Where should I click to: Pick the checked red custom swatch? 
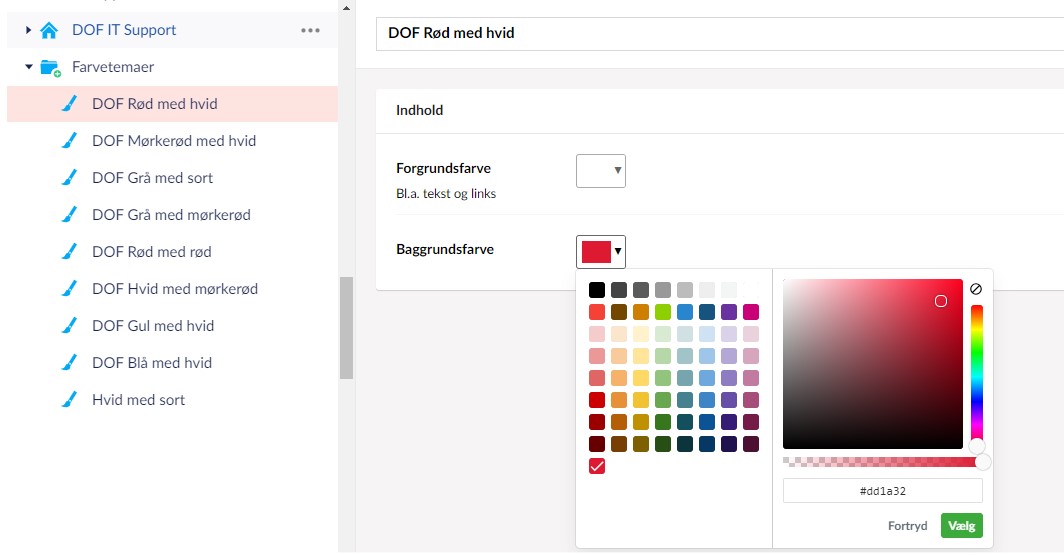[x=597, y=466]
